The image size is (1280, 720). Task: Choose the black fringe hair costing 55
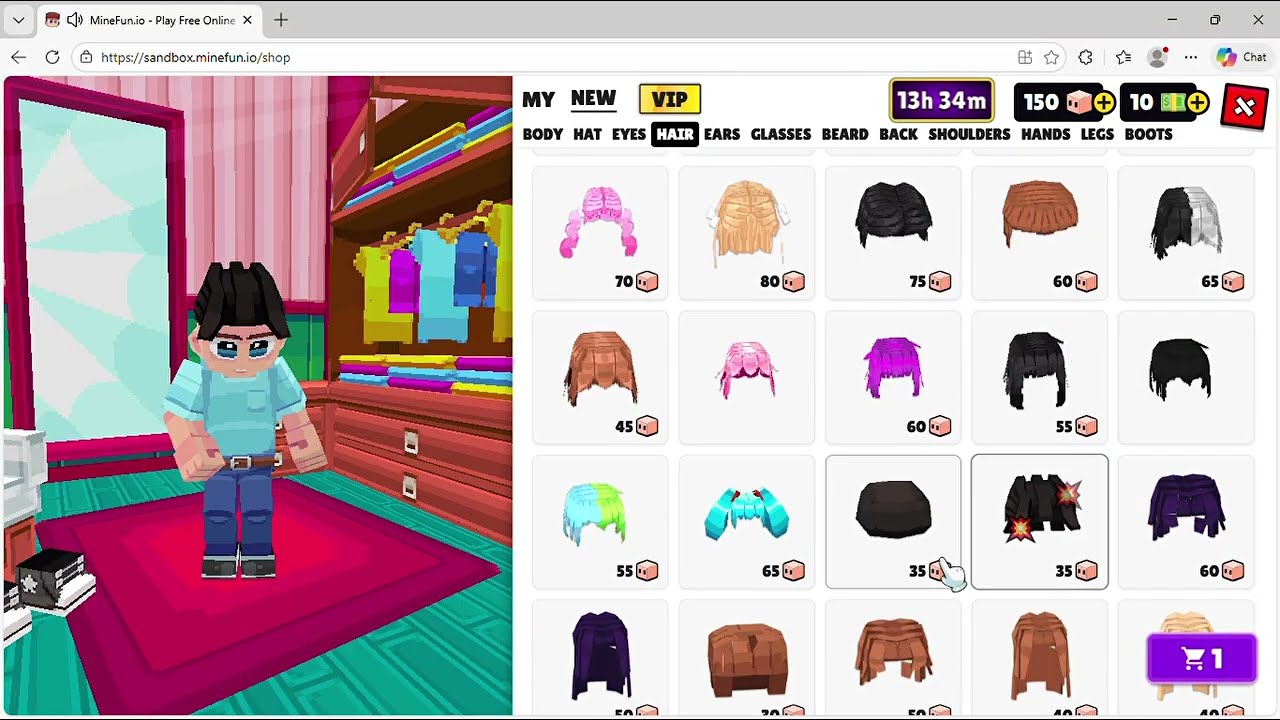(x=1039, y=377)
